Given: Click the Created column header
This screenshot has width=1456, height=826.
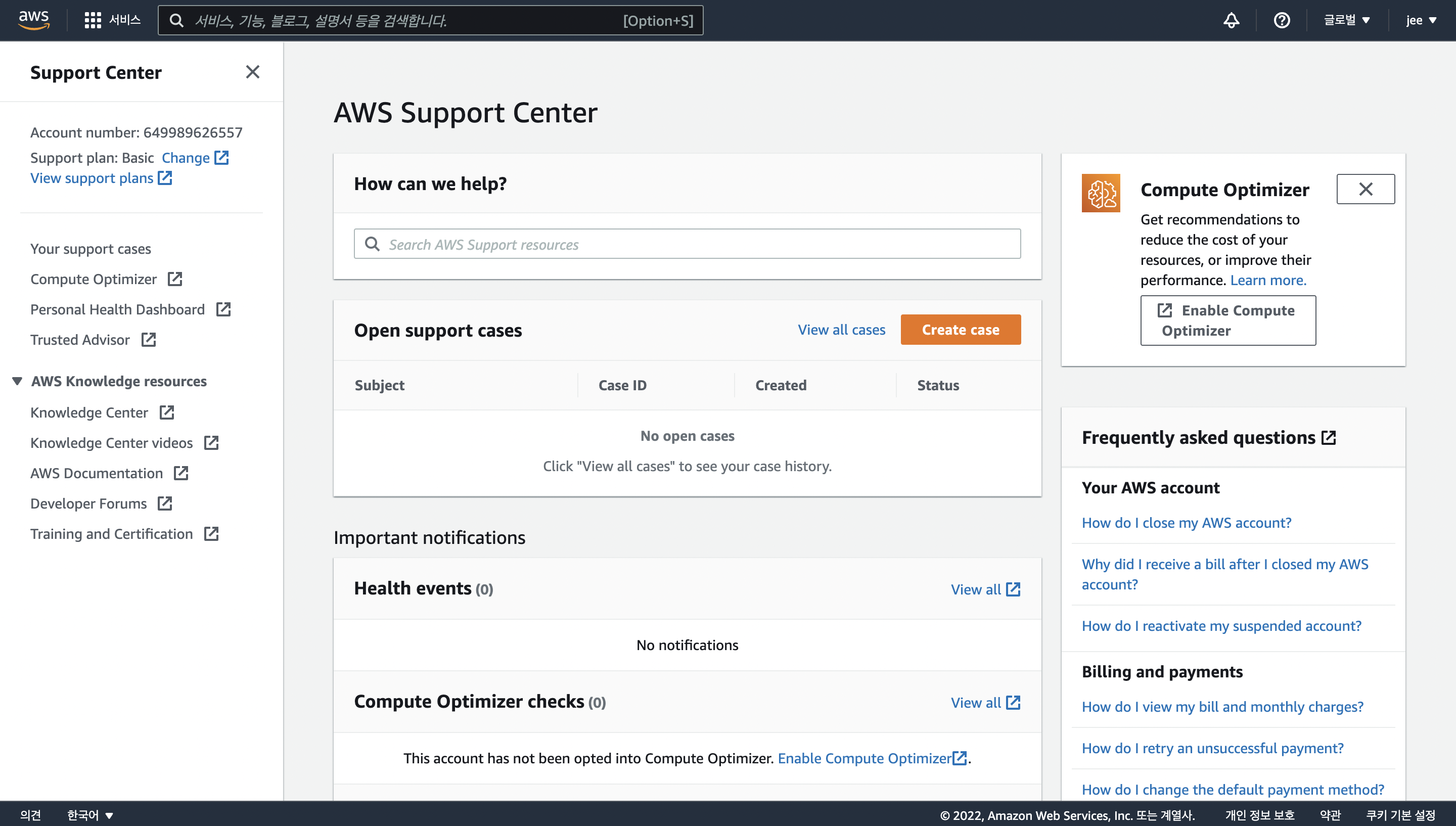Looking at the screenshot, I should 781,385.
